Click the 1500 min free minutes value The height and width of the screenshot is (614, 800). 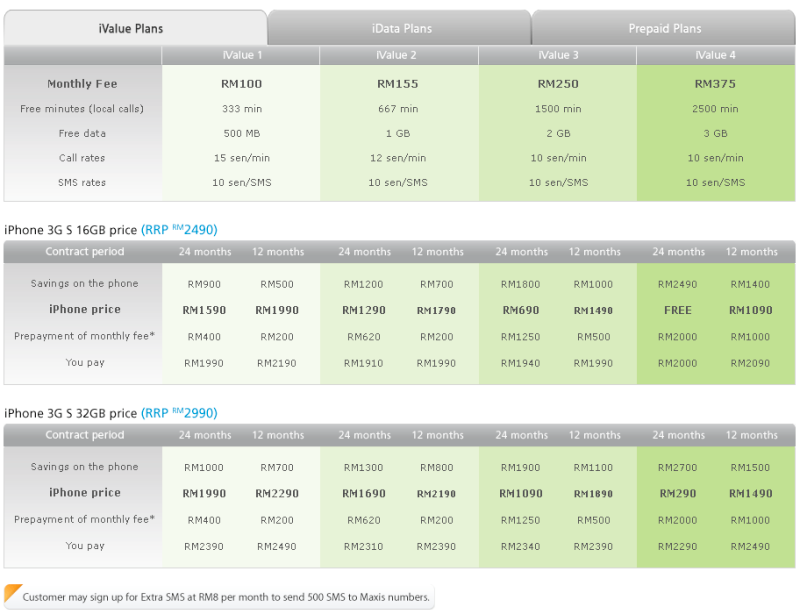click(x=558, y=109)
